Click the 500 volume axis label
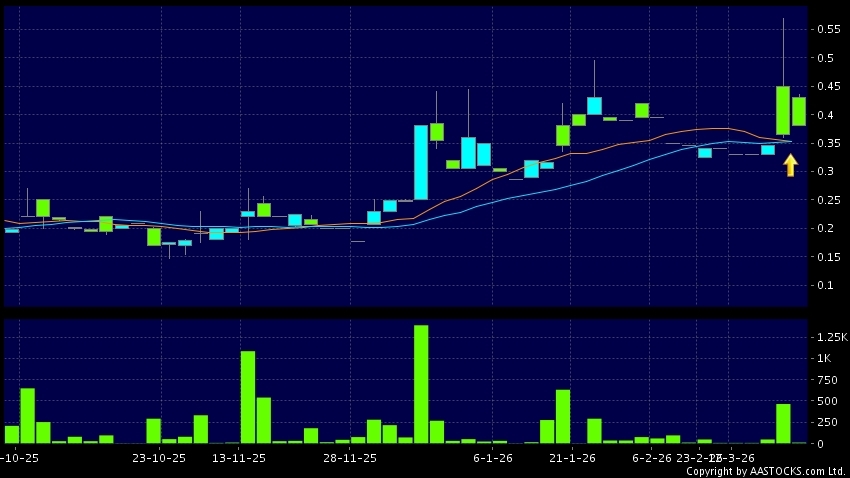 coord(826,401)
